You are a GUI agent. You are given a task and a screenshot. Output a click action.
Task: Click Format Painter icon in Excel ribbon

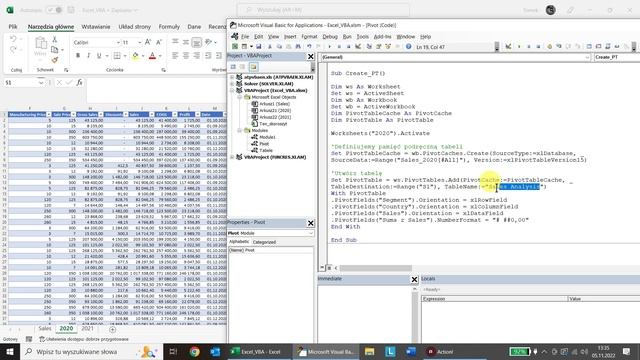(54, 60)
